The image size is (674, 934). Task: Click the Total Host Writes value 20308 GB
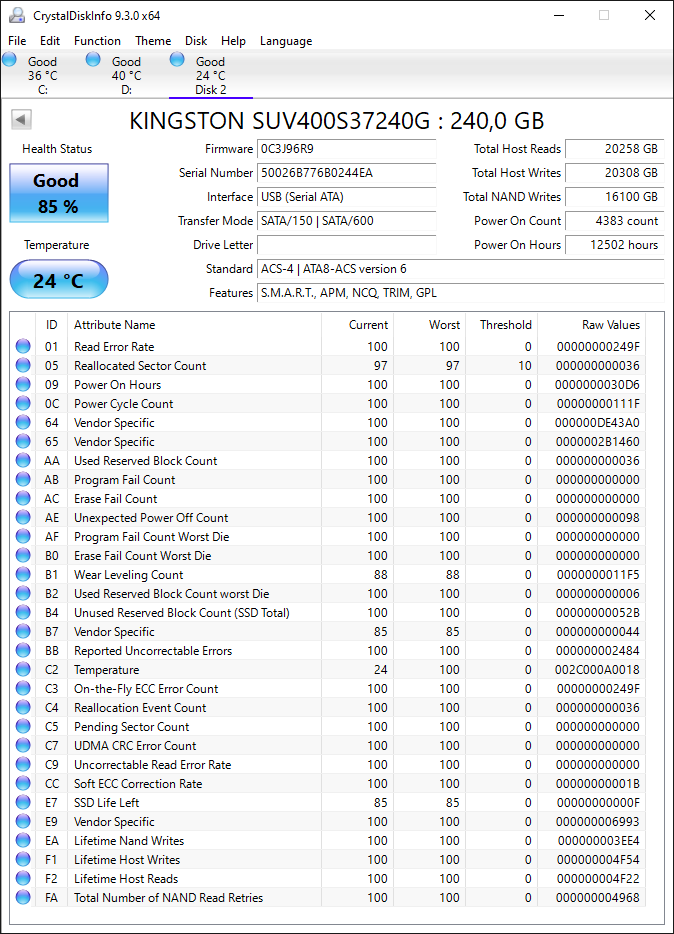614,173
